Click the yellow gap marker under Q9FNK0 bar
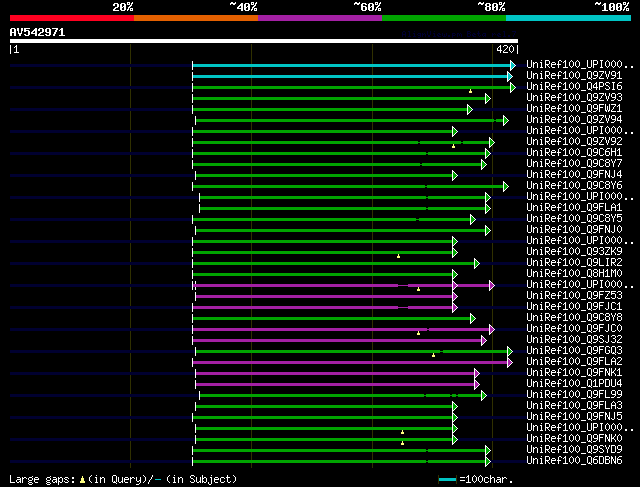The width and height of the screenshot is (640, 487). click(x=402, y=443)
